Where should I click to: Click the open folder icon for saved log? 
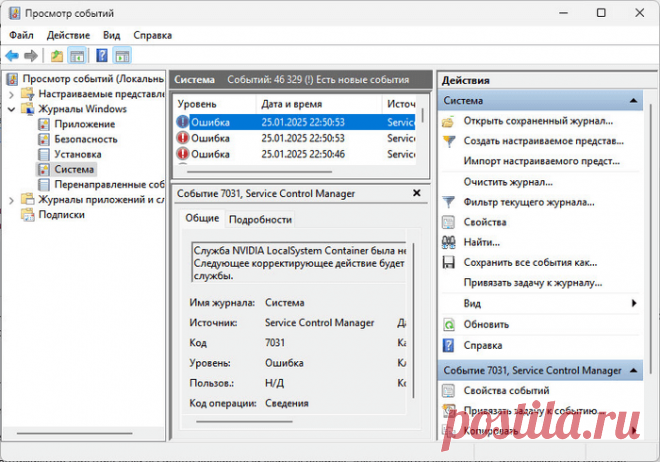click(449, 122)
